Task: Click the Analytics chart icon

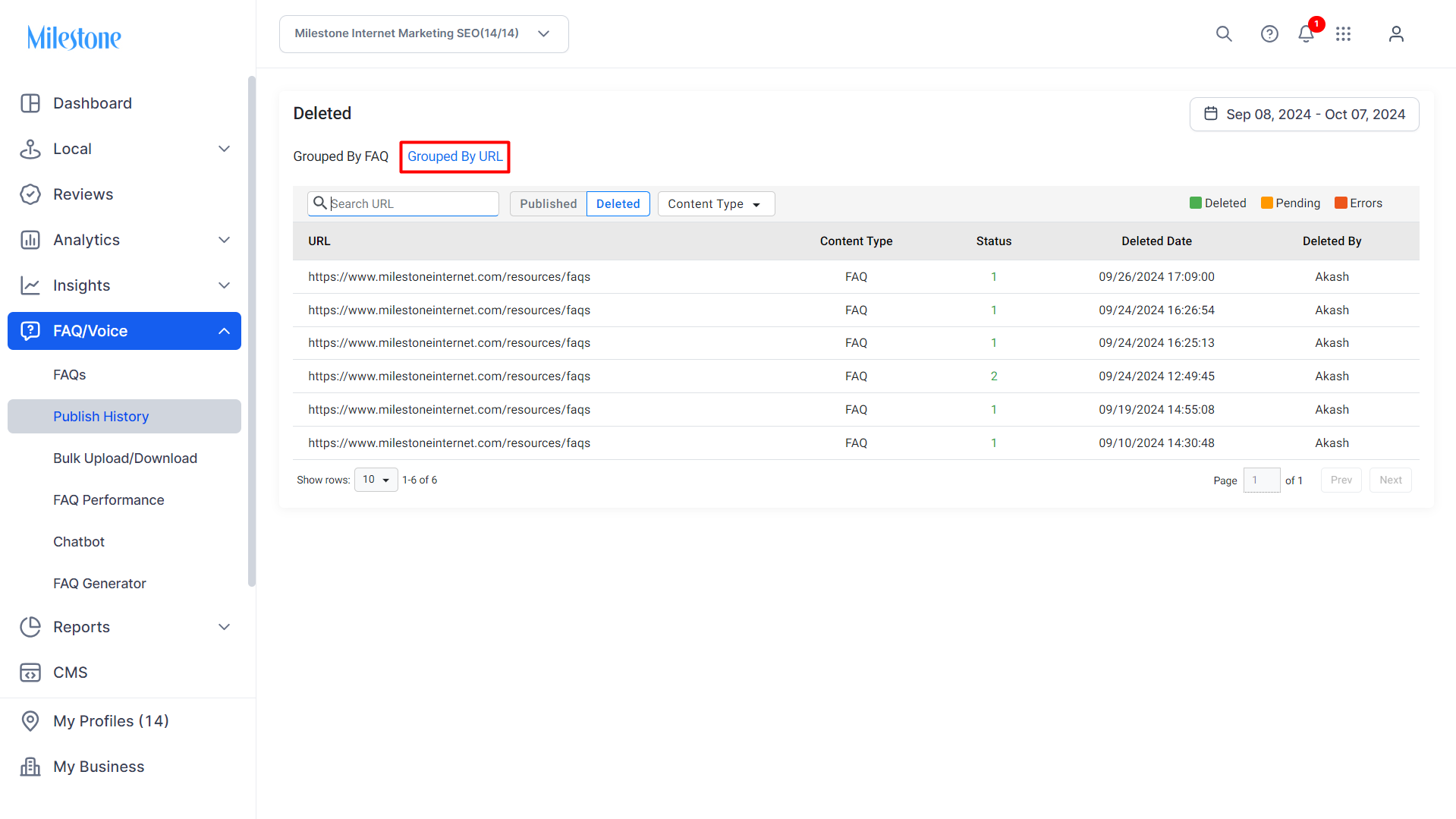Action: (30, 240)
